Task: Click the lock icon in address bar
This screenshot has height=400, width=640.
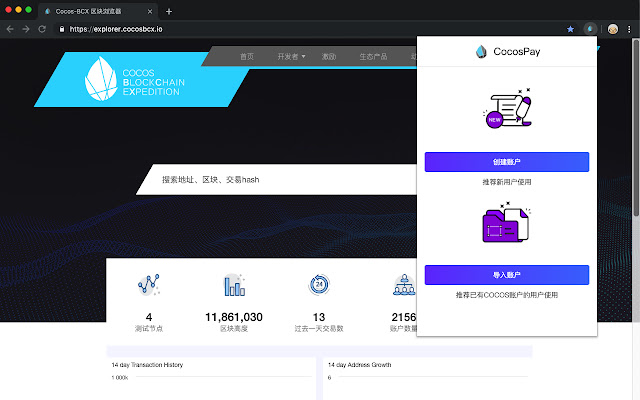Action: 62,29
